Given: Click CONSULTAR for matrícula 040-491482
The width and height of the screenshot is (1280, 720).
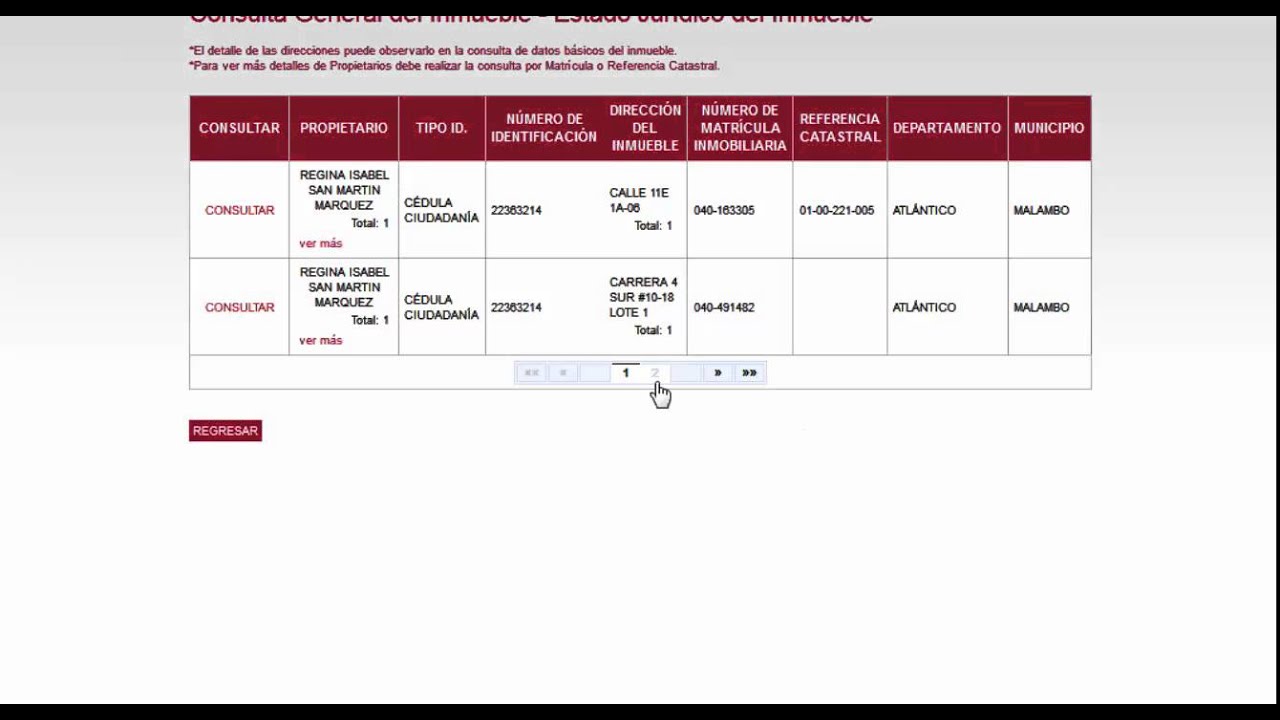Looking at the screenshot, I should tap(239, 307).
